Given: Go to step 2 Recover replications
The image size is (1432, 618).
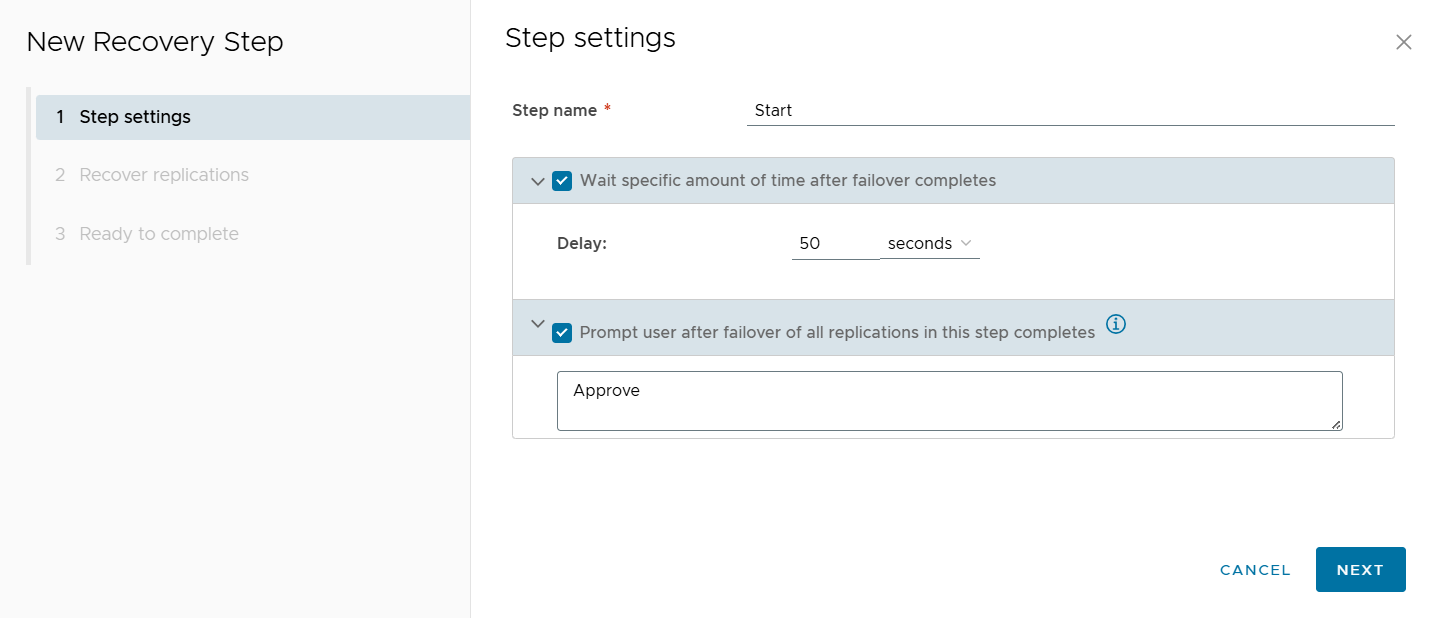Looking at the screenshot, I should [164, 175].
